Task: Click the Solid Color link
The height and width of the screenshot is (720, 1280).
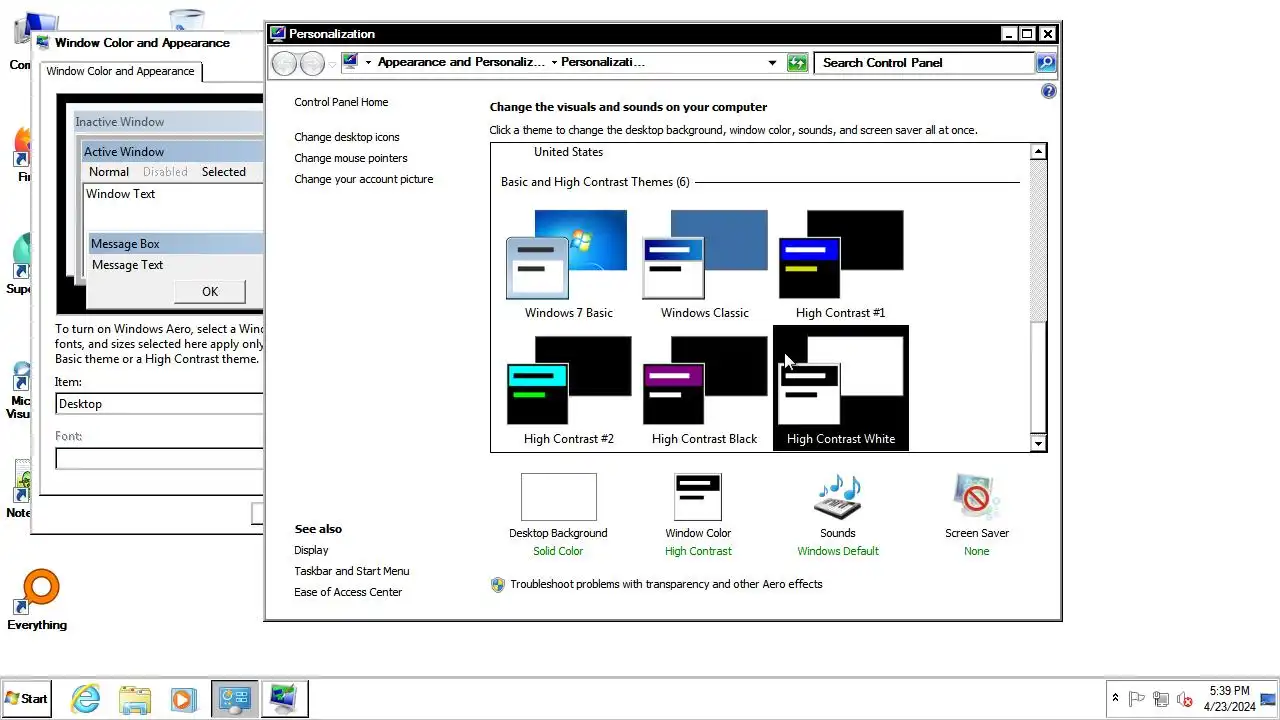Action: [558, 551]
